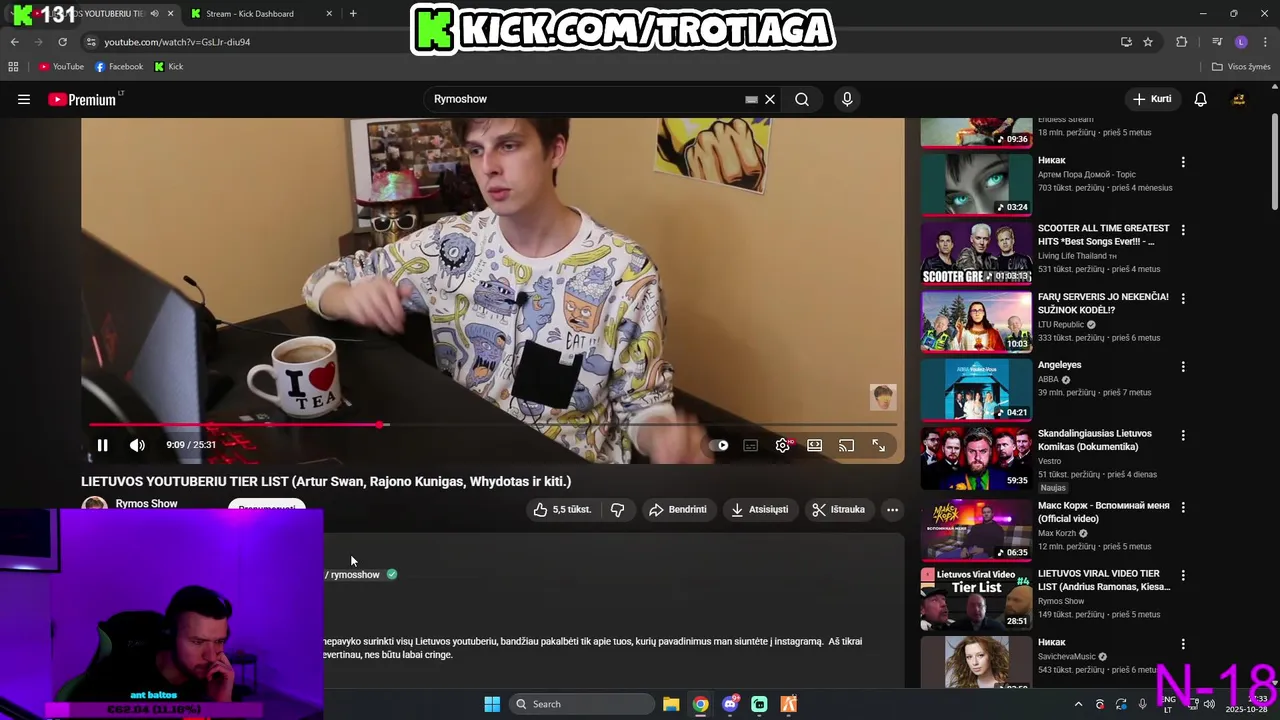Start voice search with microphone
This screenshot has height=720, width=1280.
[847, 99]
